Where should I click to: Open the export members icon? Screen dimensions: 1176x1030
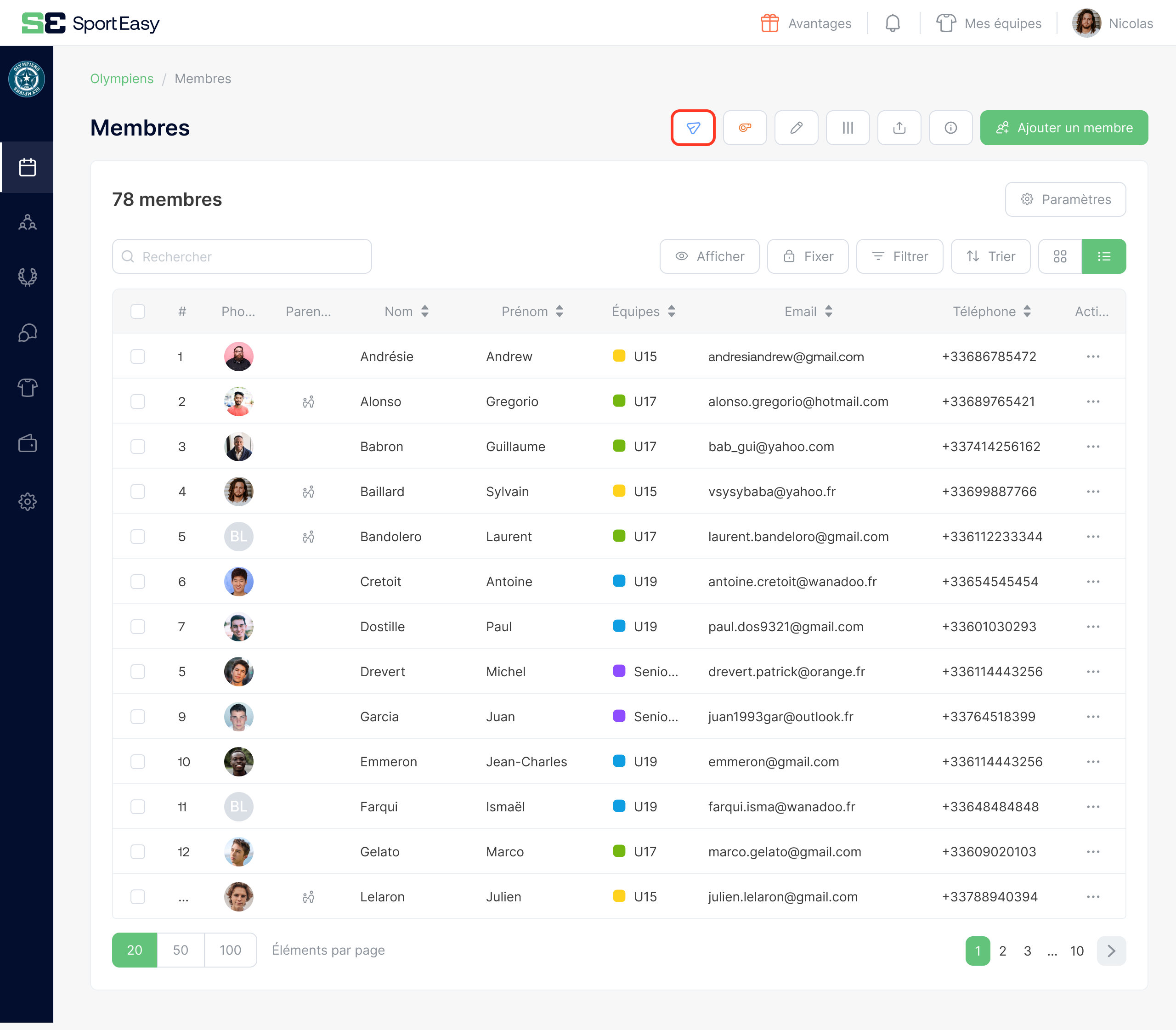pyautogui.click(x=899, y=128)
